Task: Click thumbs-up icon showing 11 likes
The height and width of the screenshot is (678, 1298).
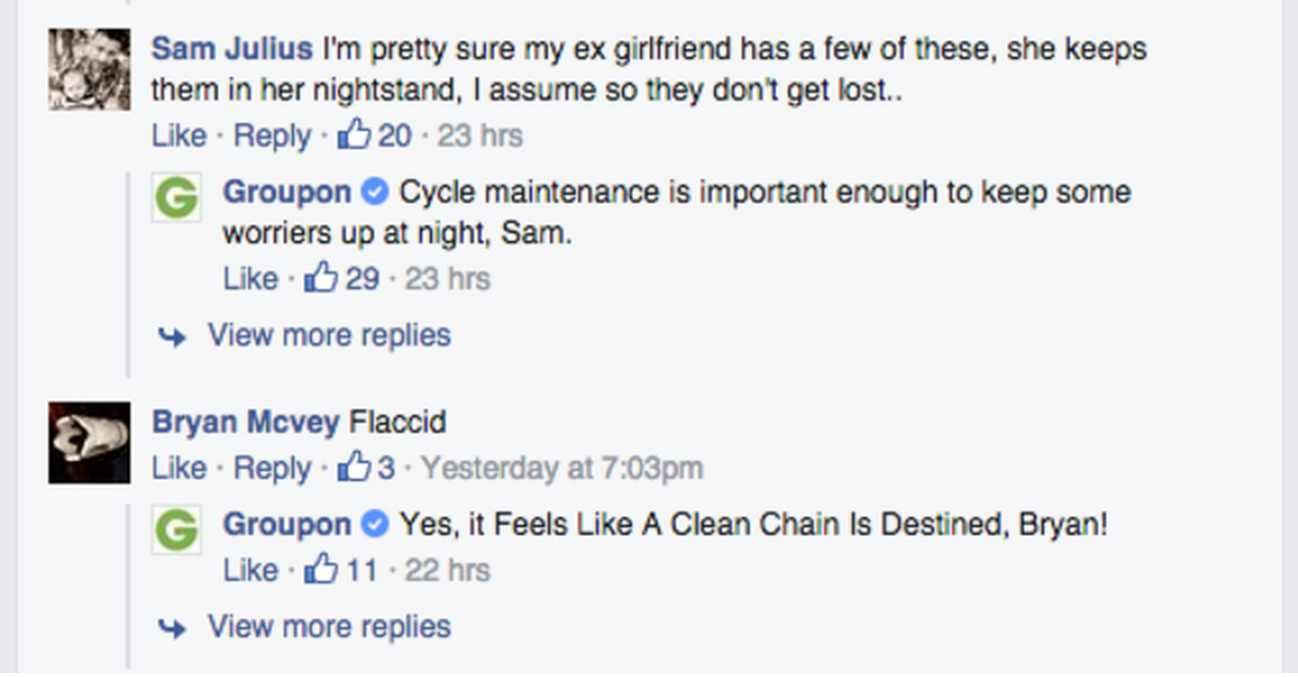Action: pyautogui.click(x=321, y=569)
